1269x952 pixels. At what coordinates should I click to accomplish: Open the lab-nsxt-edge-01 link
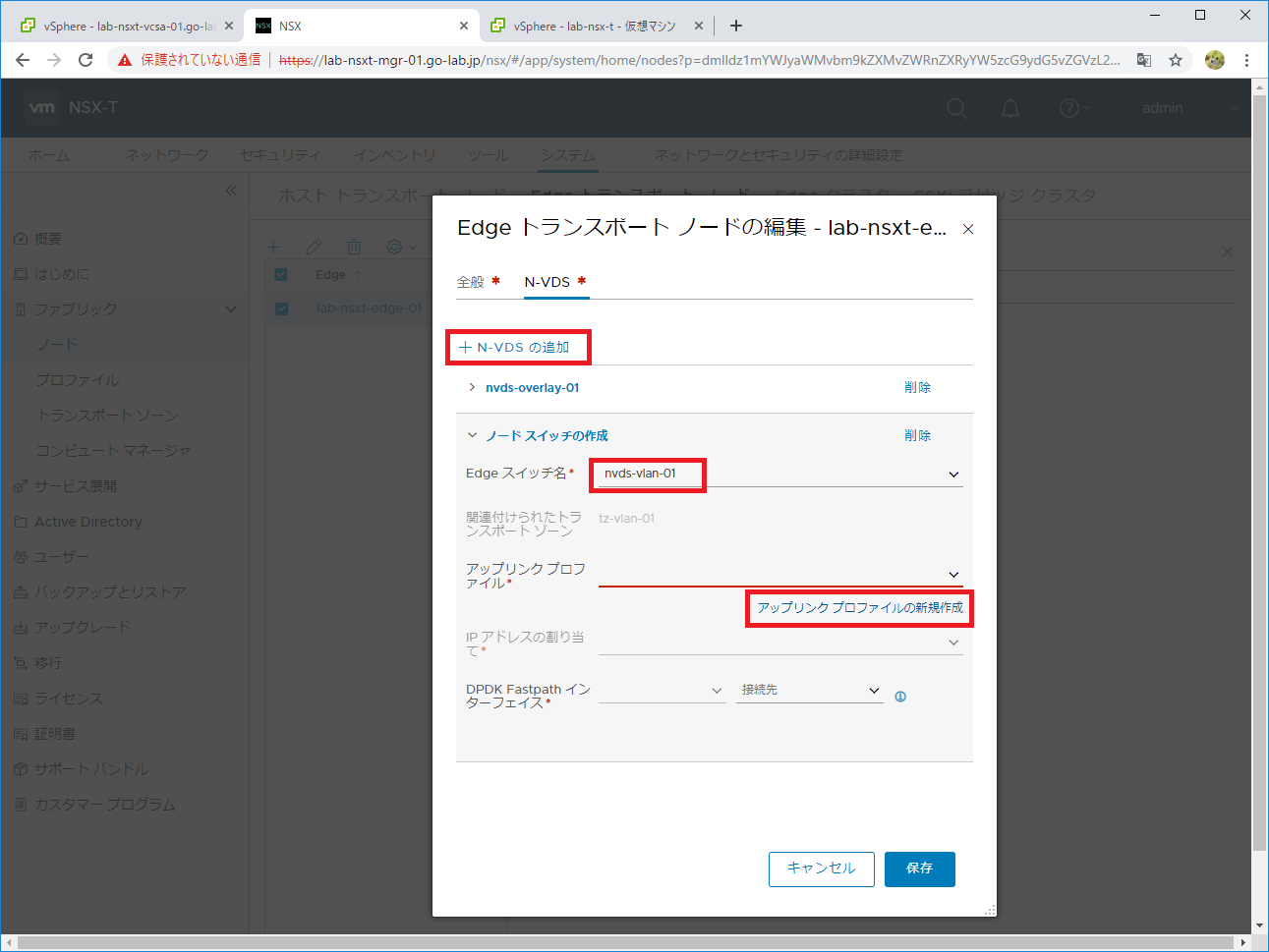point(369,308)
